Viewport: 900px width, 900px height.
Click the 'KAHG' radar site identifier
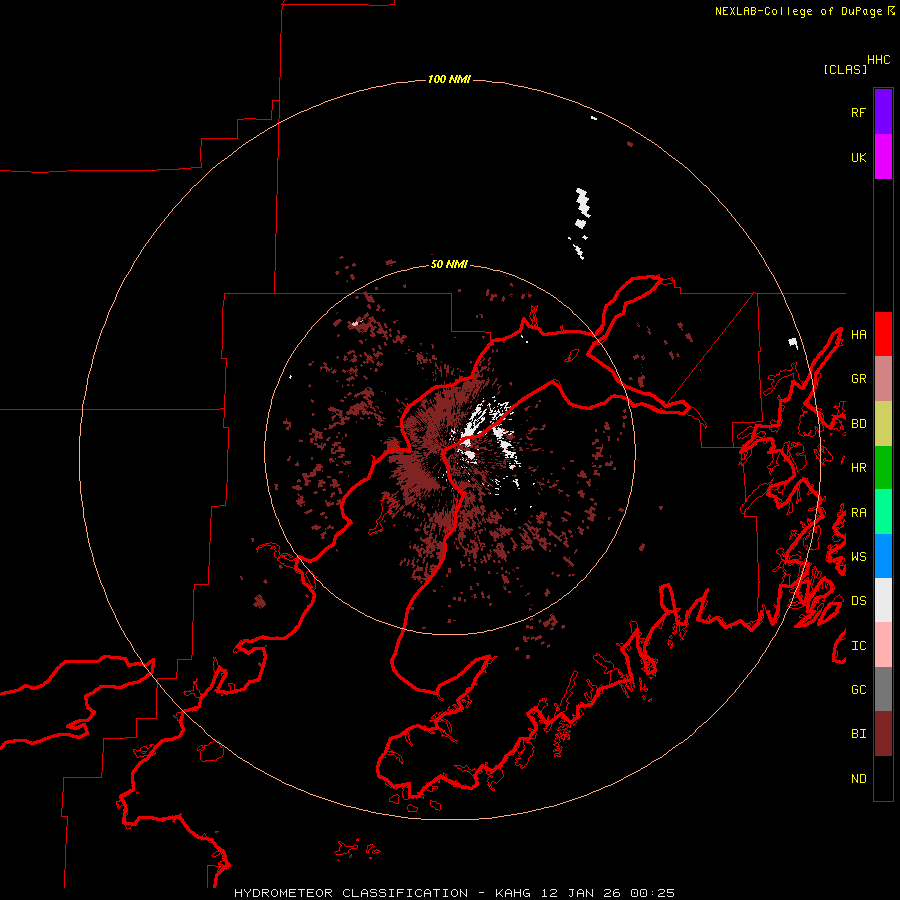point(513,893)
